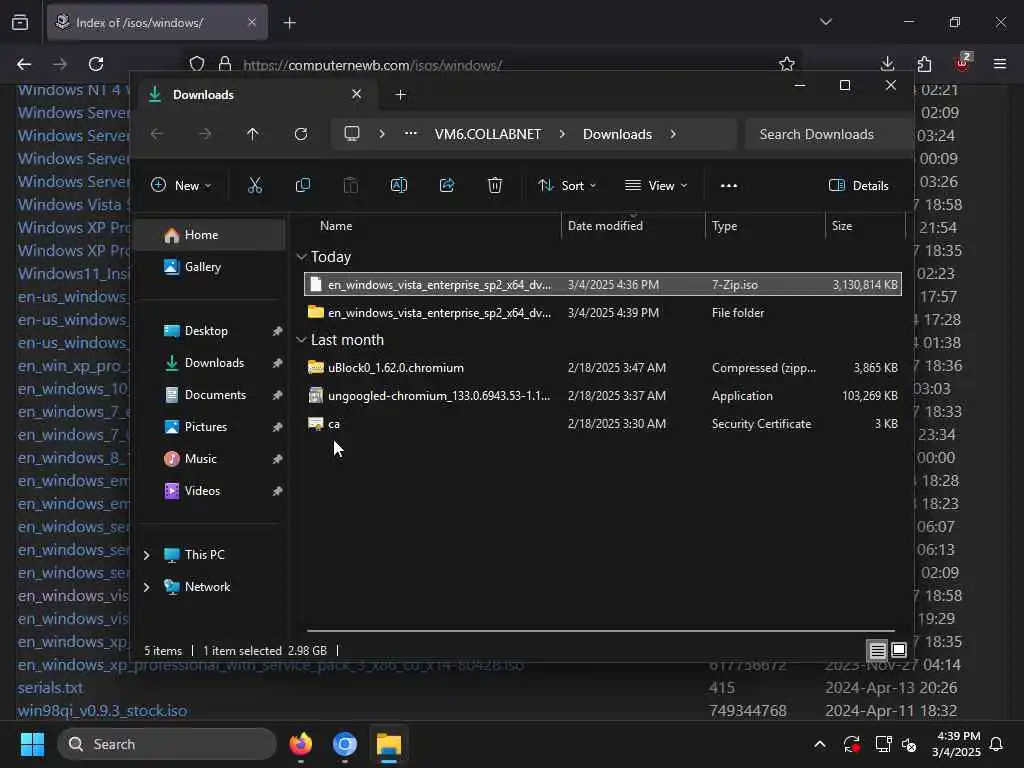This screenshot has width=1024, height=768.
Task: Bookmark the page with Firefox star icon
Action: coord(787,64)
